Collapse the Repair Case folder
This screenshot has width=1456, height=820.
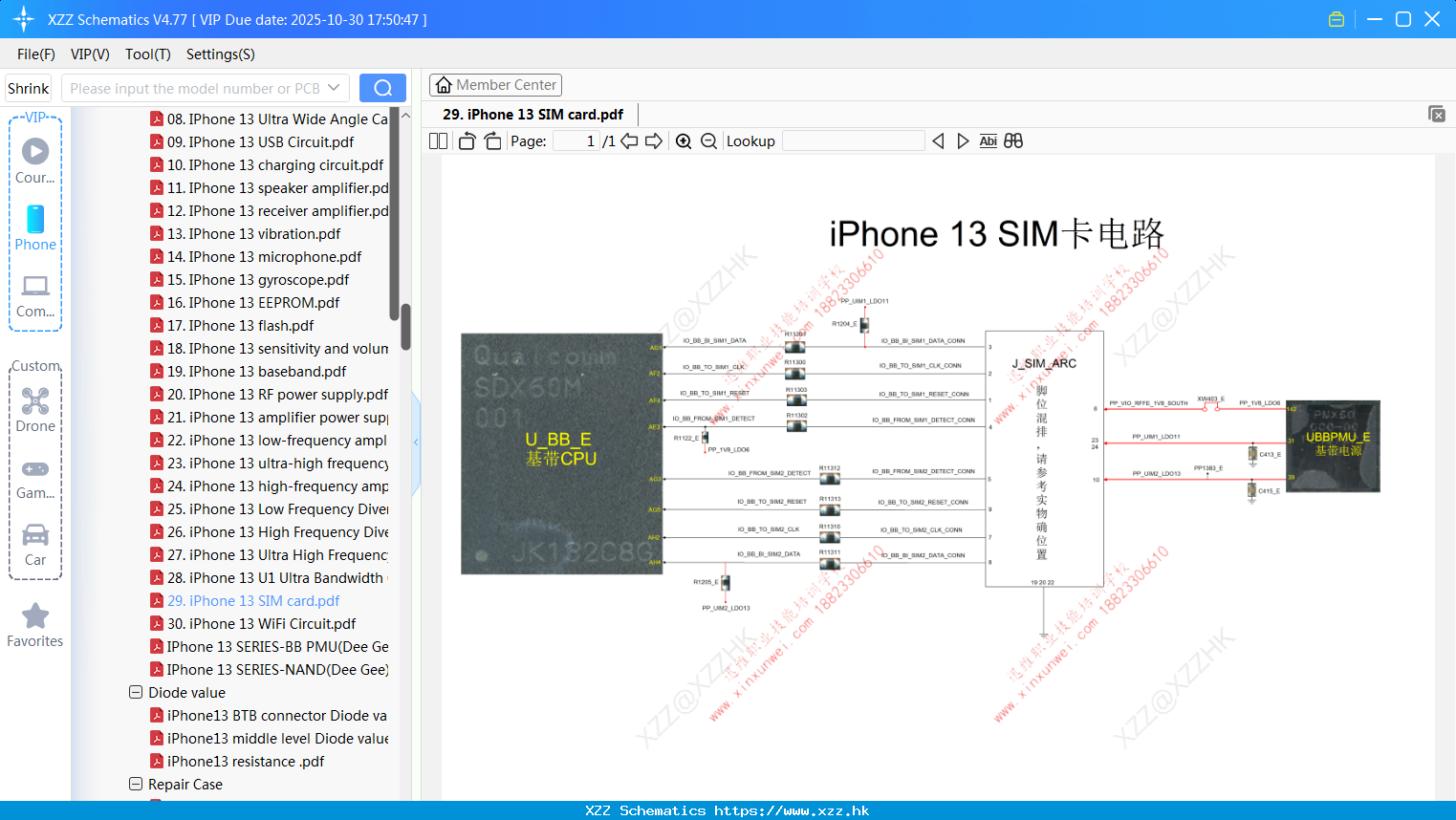tap(136, 784)
